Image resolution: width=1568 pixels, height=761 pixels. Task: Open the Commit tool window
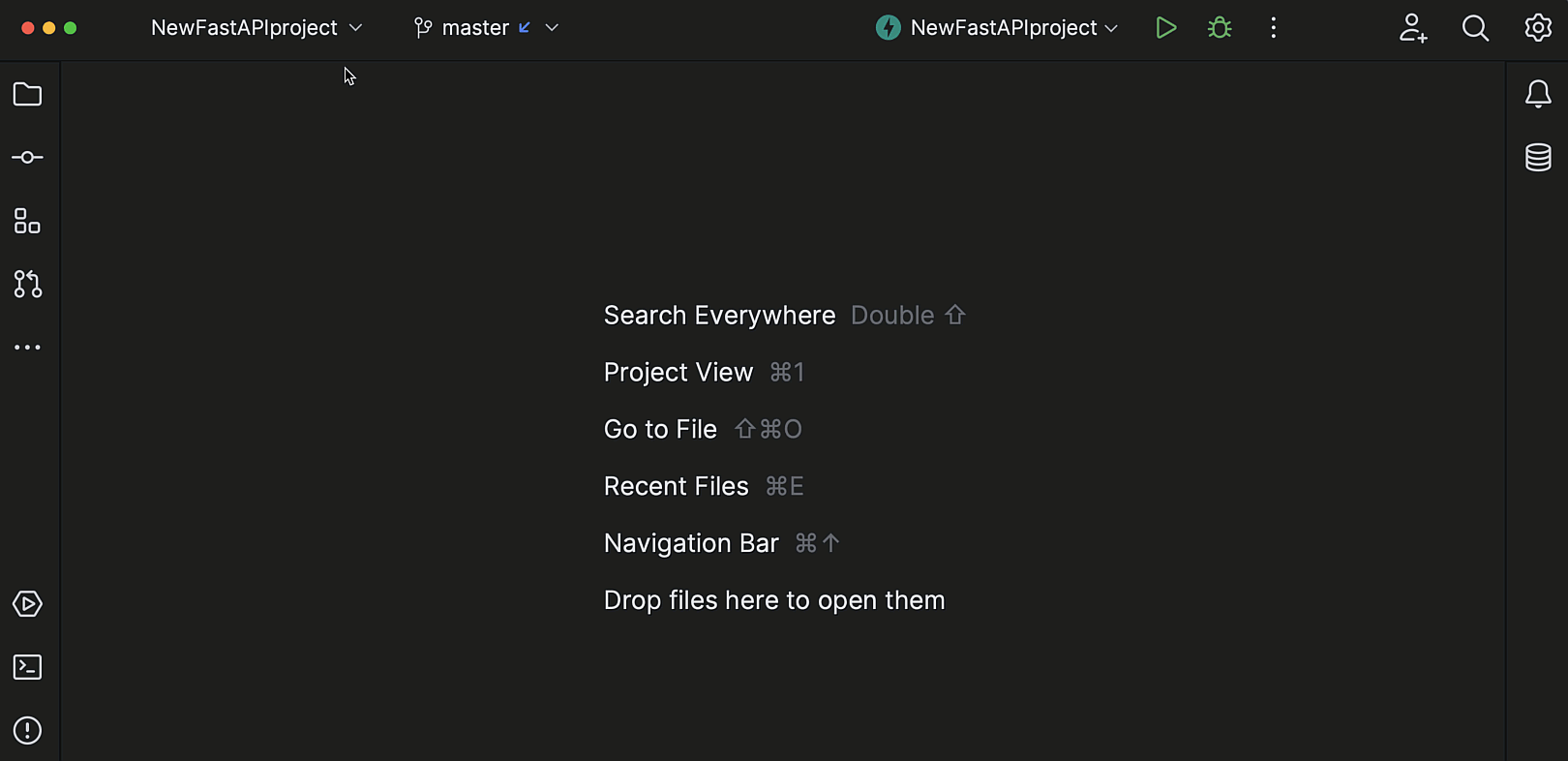[27, 157]
